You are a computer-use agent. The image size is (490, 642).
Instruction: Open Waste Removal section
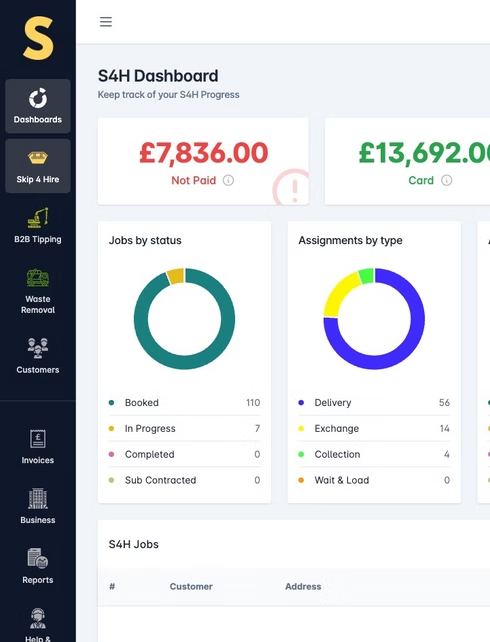(x=38, y=291)
